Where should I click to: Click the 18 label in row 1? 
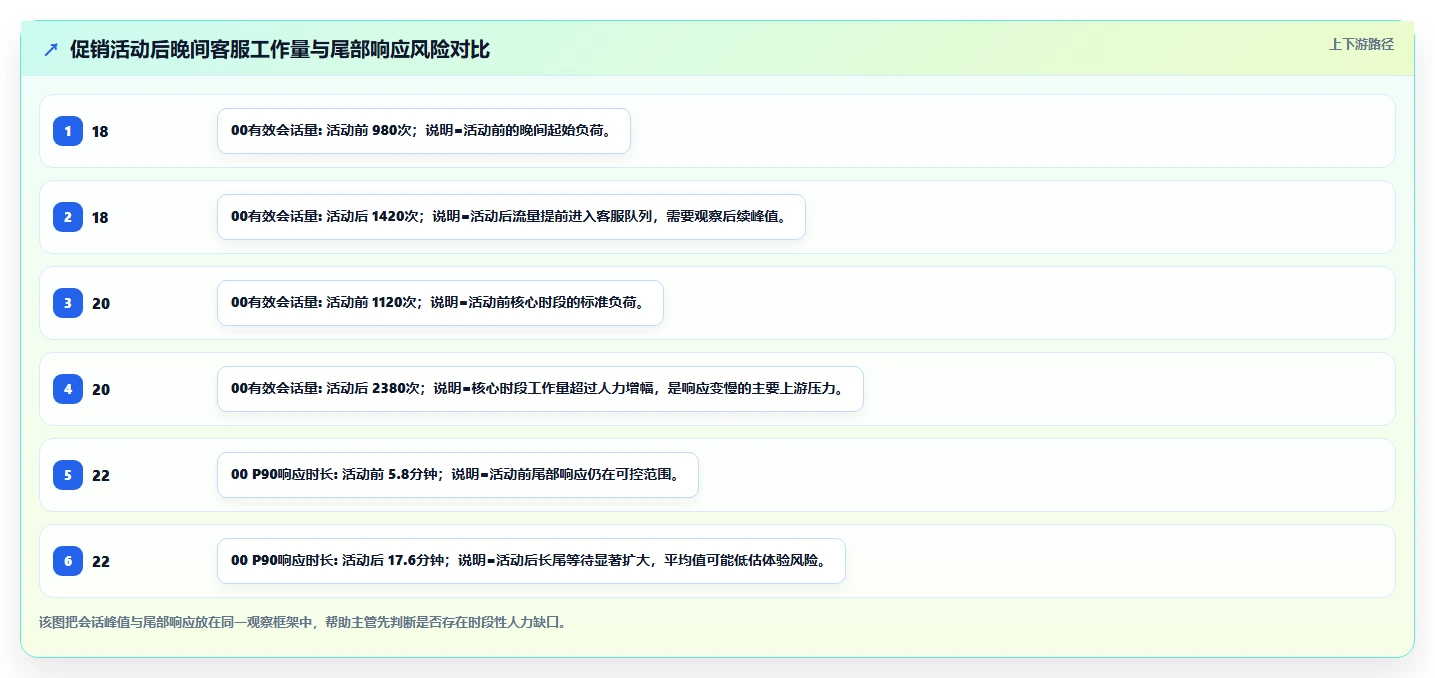[100, 132]
